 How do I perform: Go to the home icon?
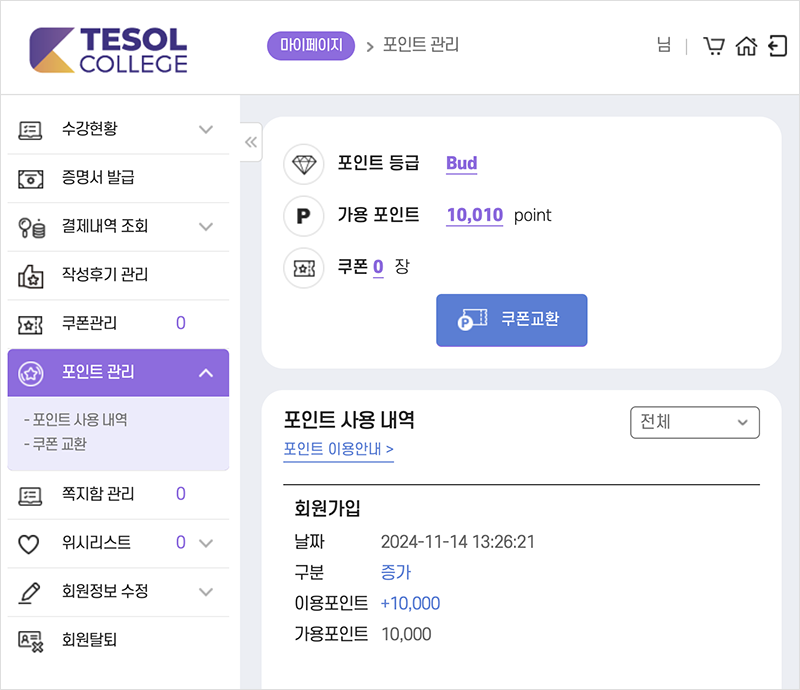pyautogui.click(x=746, y=46)
